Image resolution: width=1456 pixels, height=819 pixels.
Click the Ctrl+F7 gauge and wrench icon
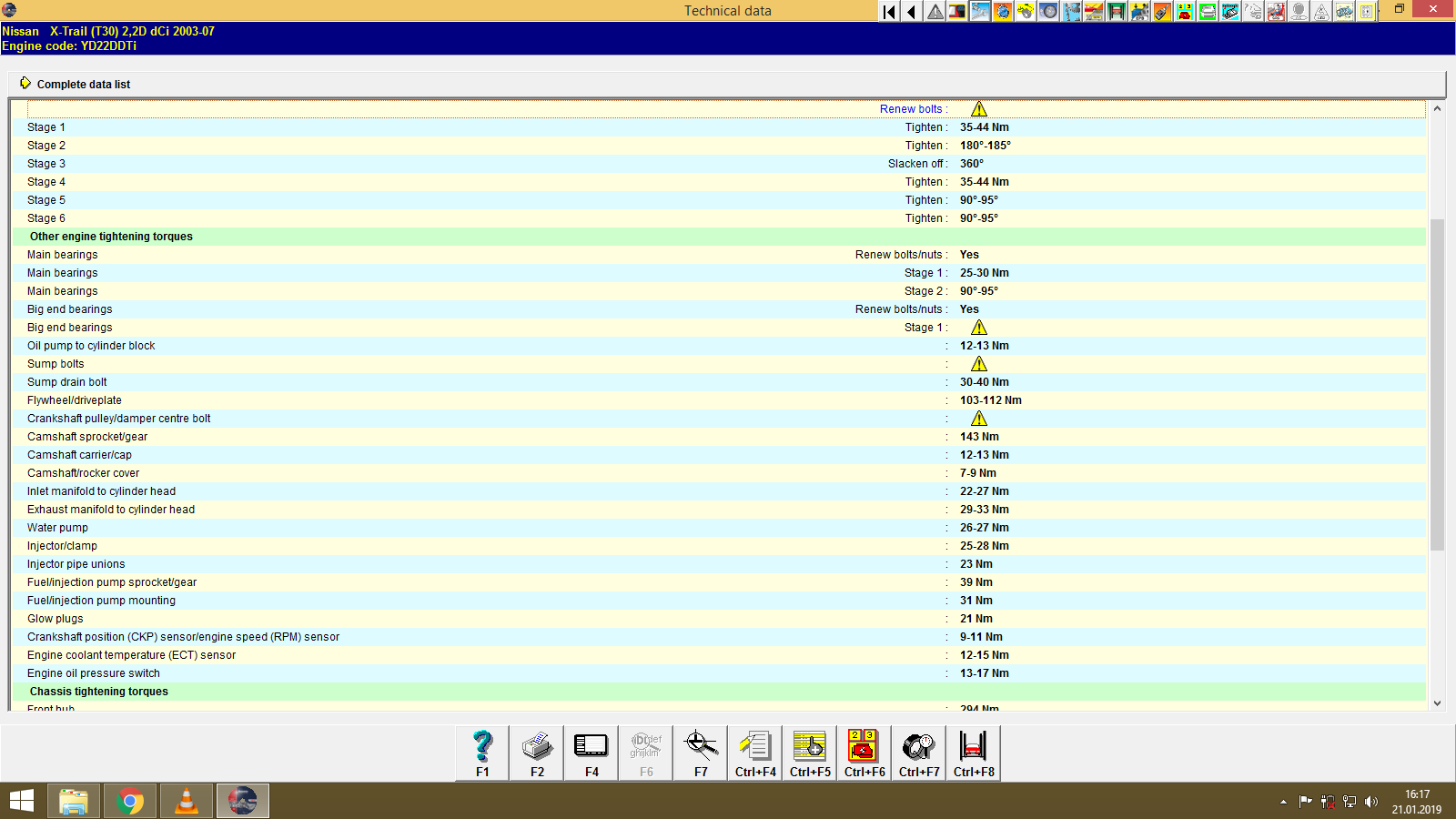[918, 752]
